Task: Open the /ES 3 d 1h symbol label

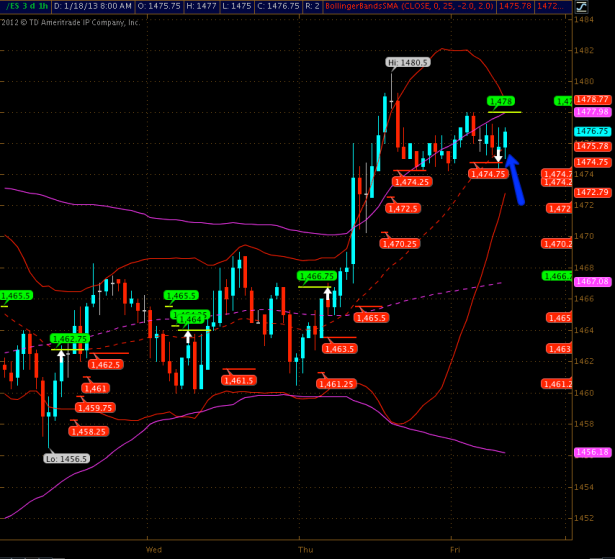Action: pyautogui.click(x=24, y=6)
